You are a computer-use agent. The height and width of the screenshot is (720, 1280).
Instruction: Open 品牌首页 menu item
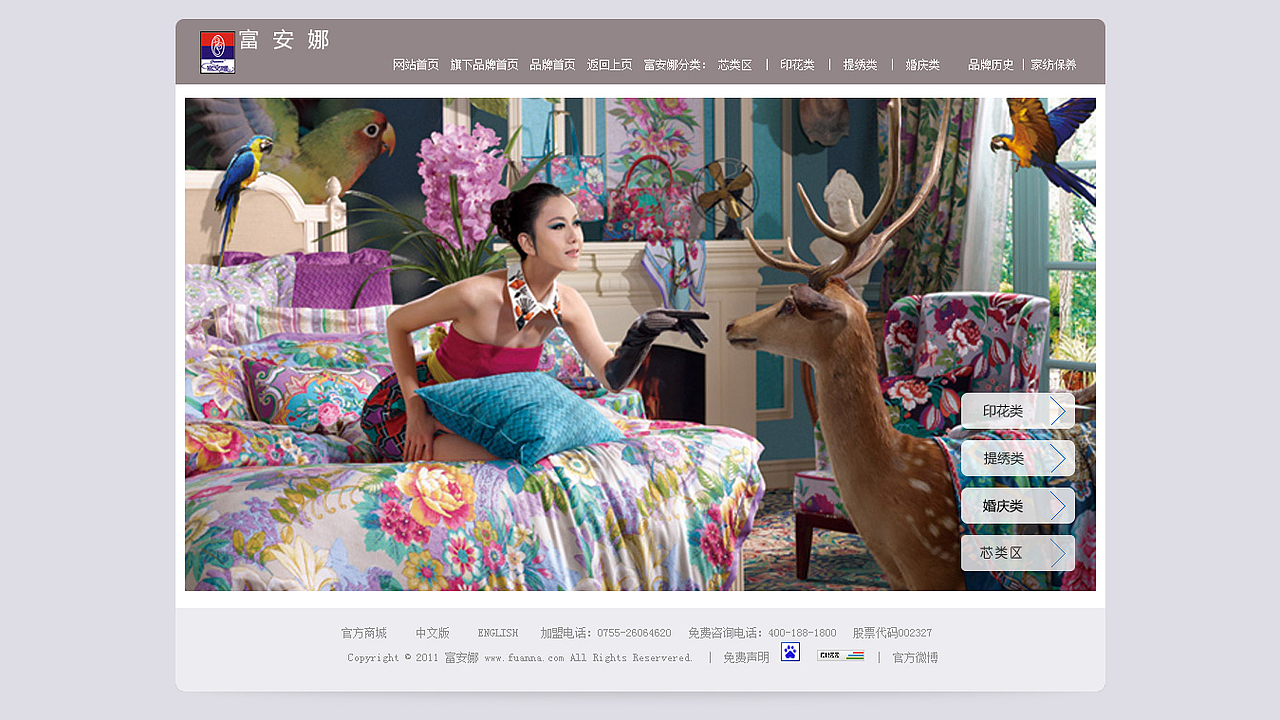552,65
